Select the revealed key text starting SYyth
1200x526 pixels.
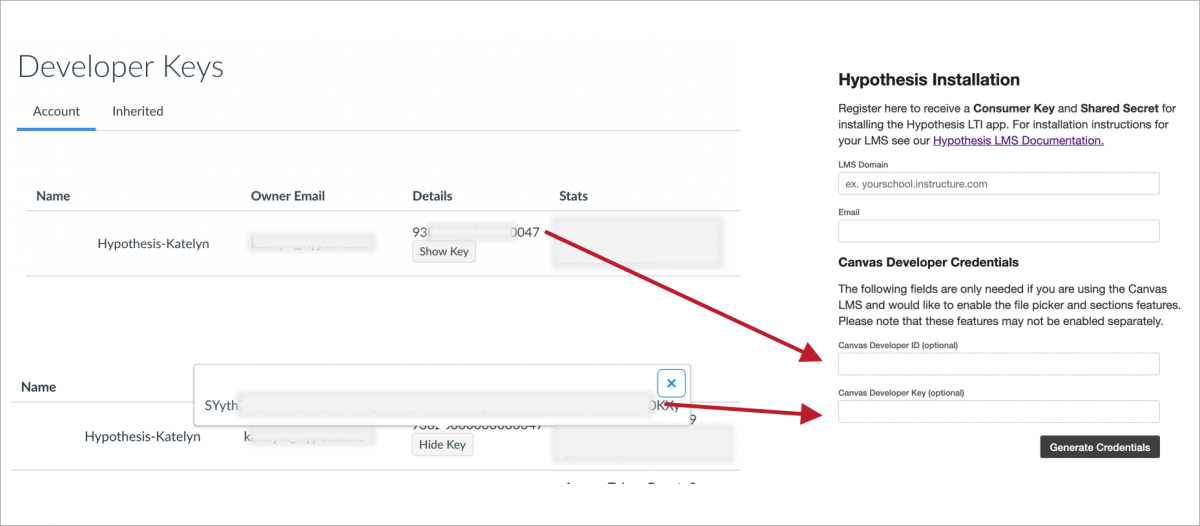pos(441,406)
